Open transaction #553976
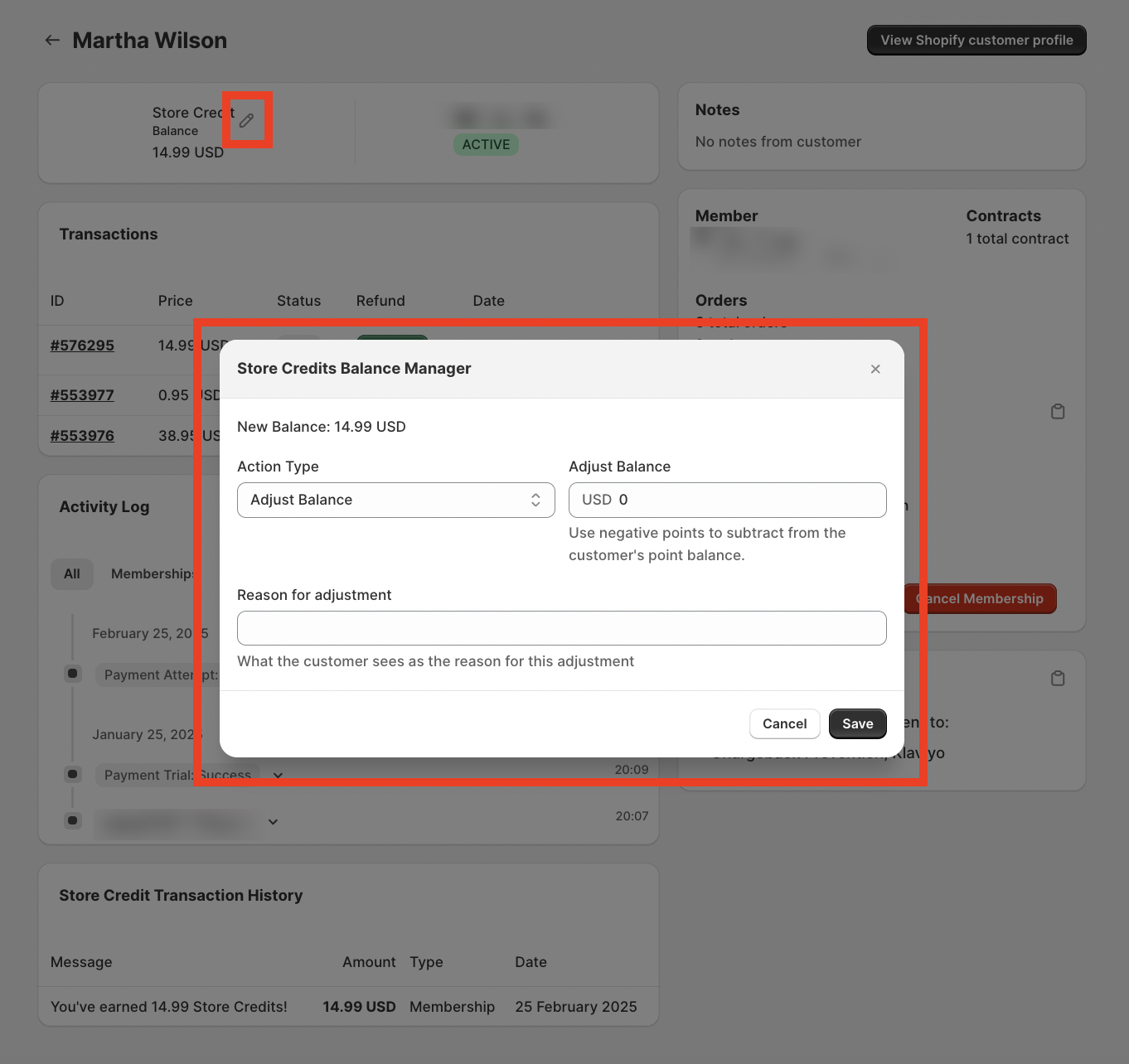This screenshot has height=1064, width=1129. pos(81,435)
